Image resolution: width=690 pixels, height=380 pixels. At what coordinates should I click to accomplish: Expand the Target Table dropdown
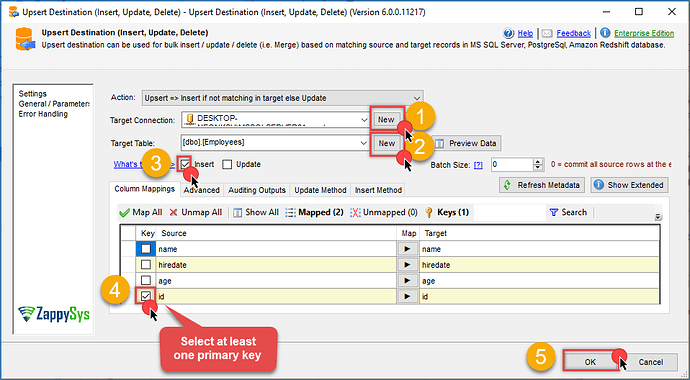(363, 143)
